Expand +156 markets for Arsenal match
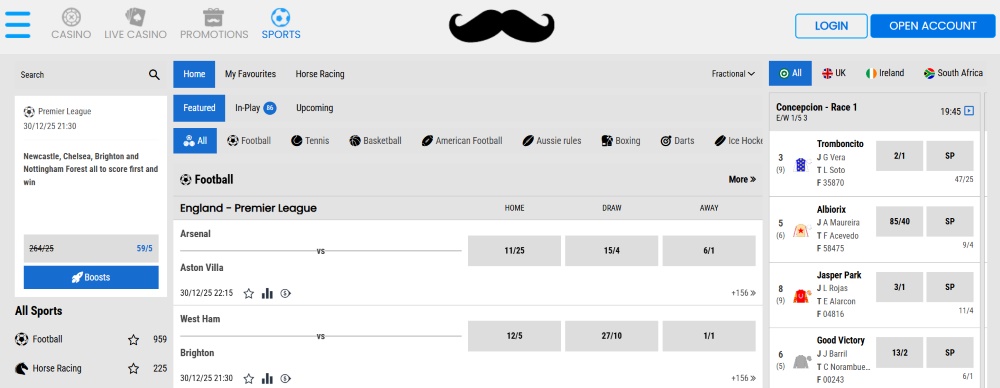The image size is (1000, 388). click(744, 294)
